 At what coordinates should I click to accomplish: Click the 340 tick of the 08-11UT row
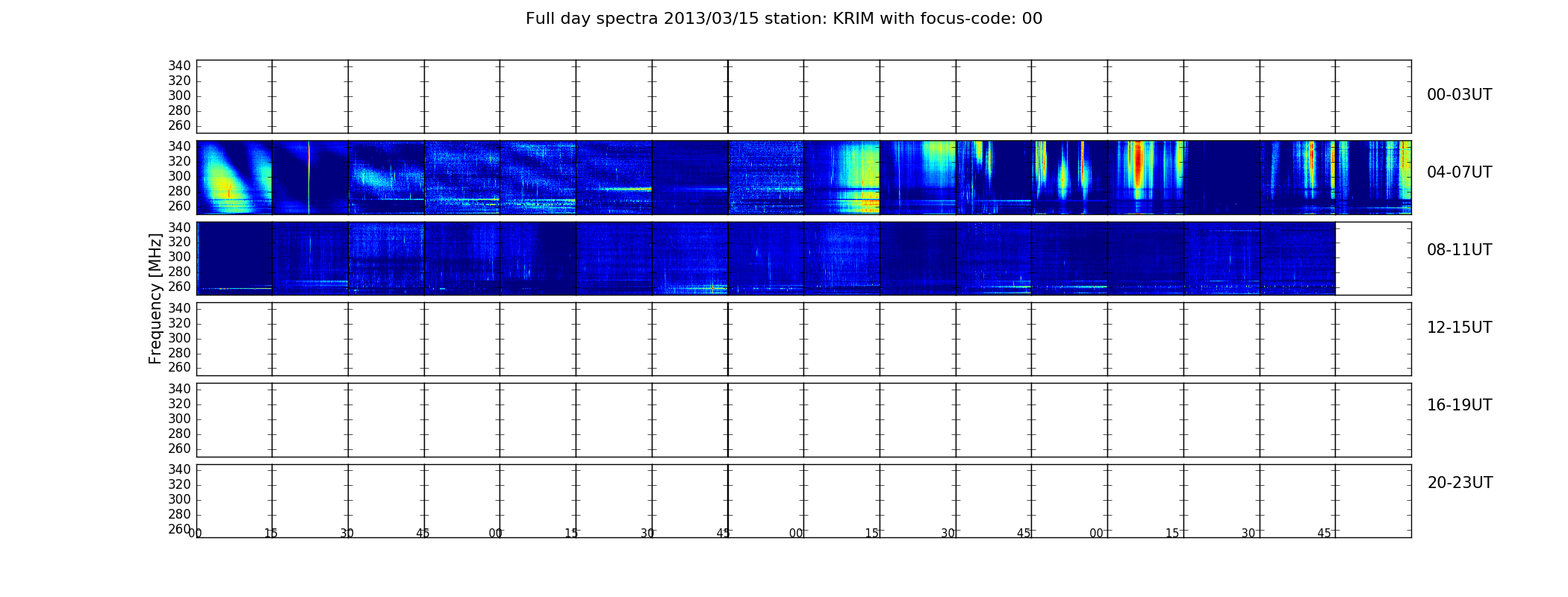(179, 227)
